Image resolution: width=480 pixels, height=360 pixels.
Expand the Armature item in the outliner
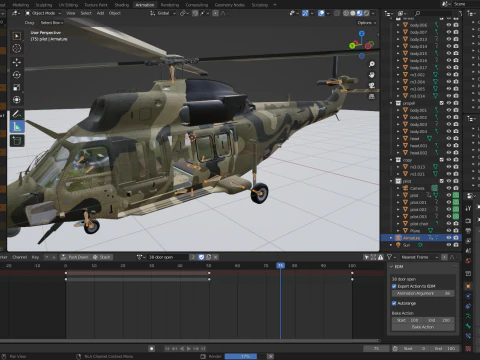[391, 238]
